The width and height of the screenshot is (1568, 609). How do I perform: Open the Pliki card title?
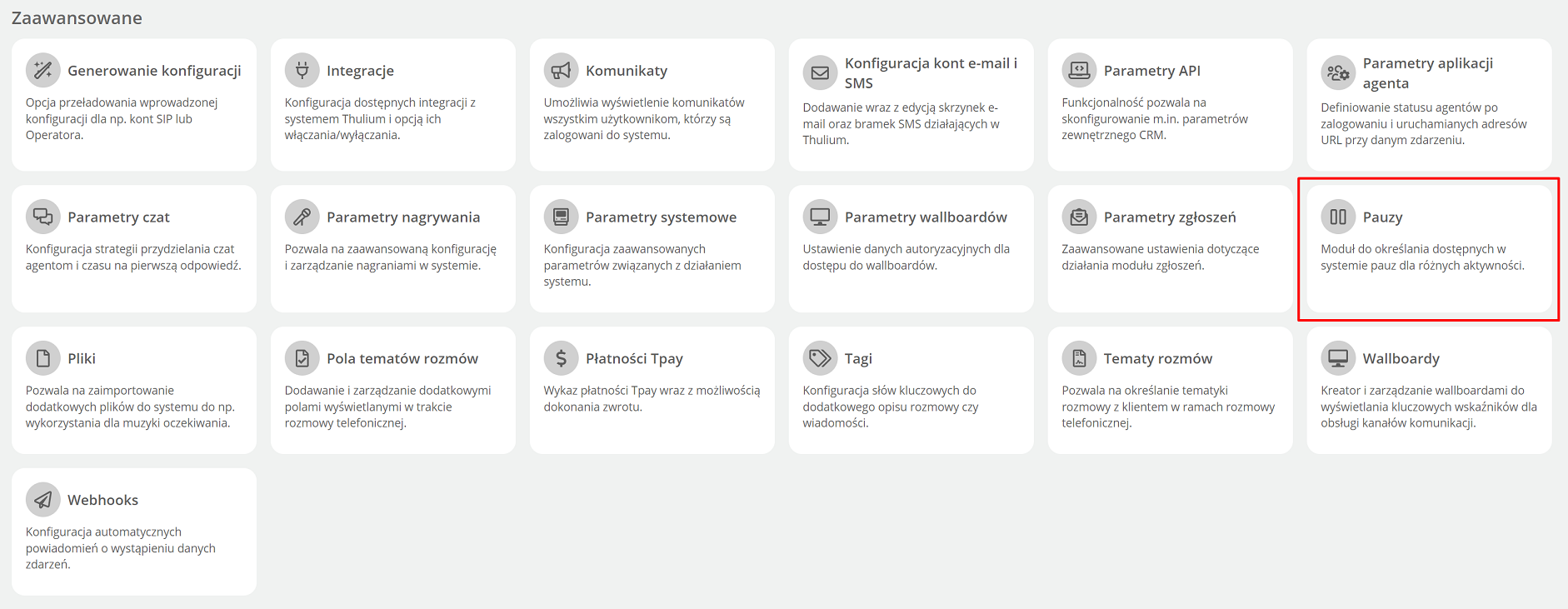tap(82, 358)
